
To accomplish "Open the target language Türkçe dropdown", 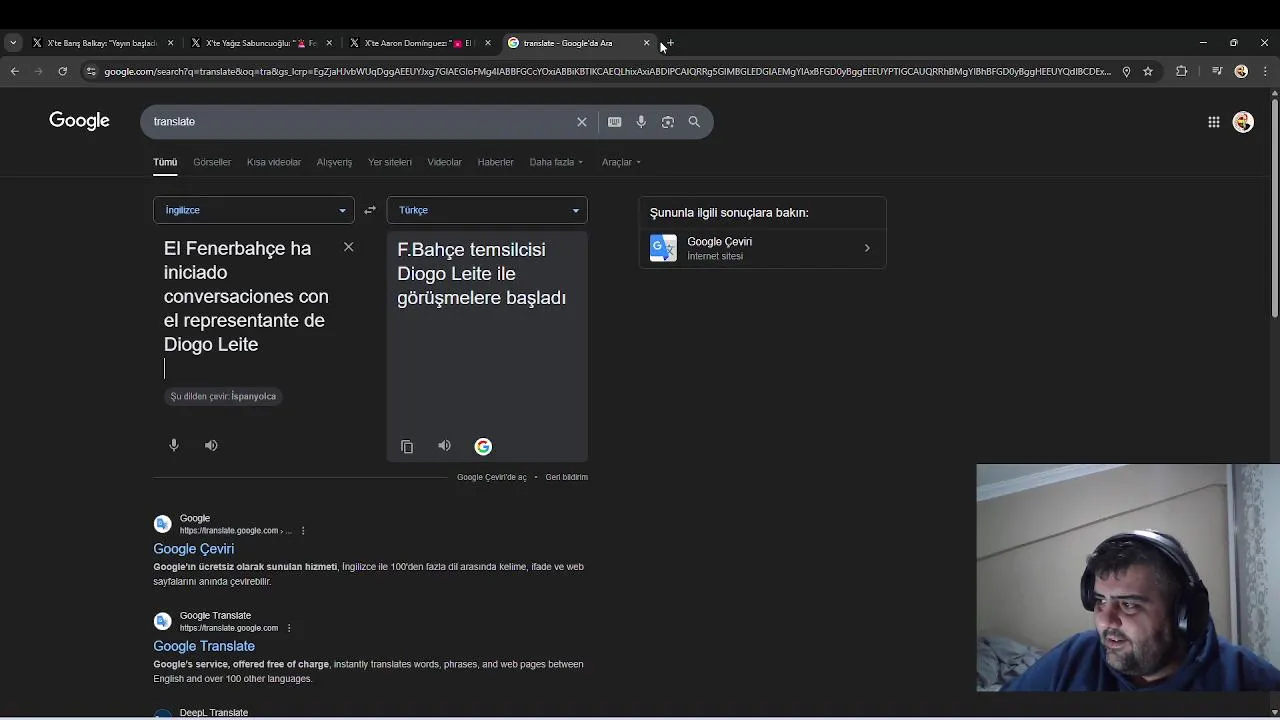I will pos(487,210).
